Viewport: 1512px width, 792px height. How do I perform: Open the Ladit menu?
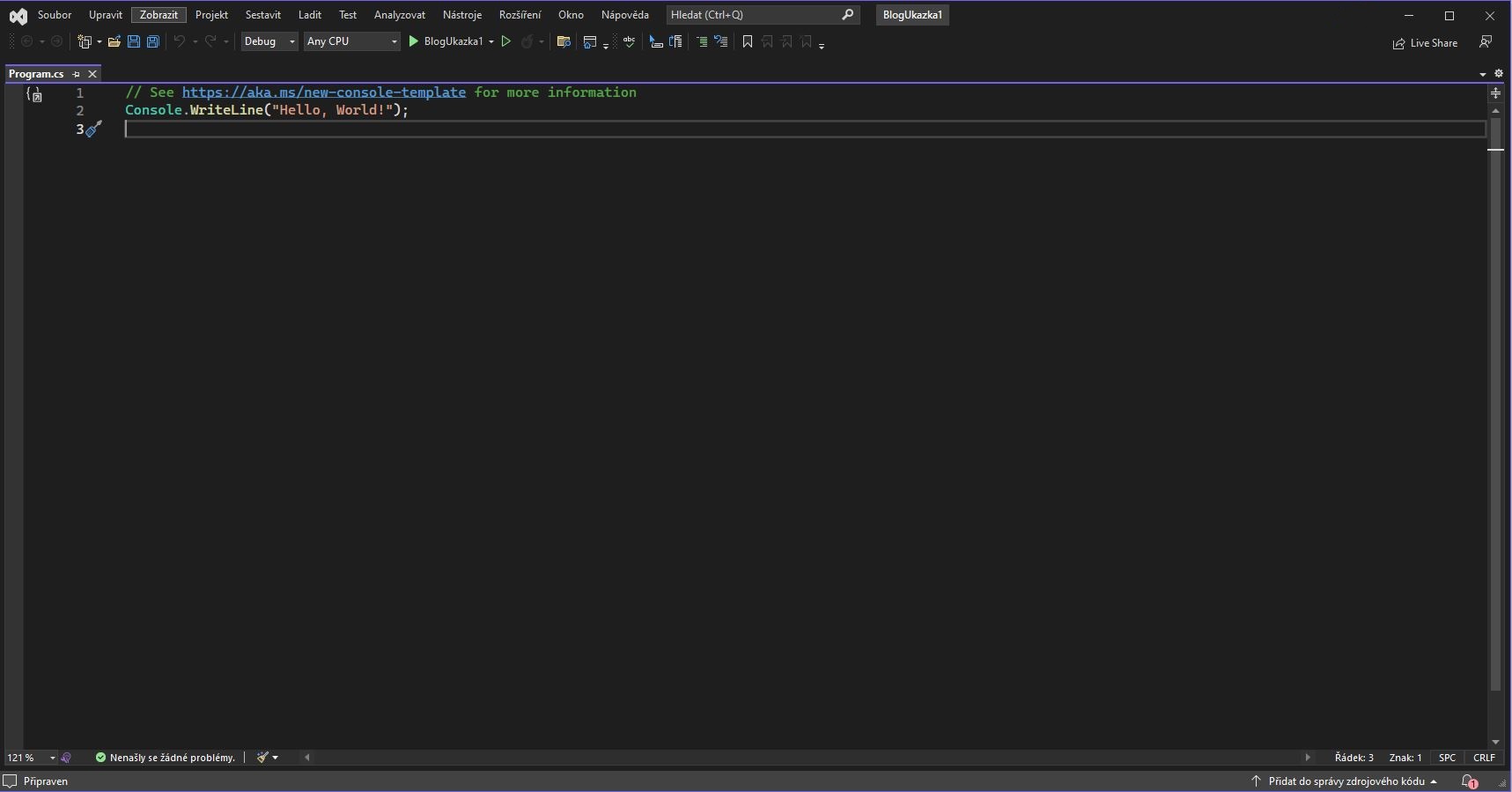pos(310,15)
